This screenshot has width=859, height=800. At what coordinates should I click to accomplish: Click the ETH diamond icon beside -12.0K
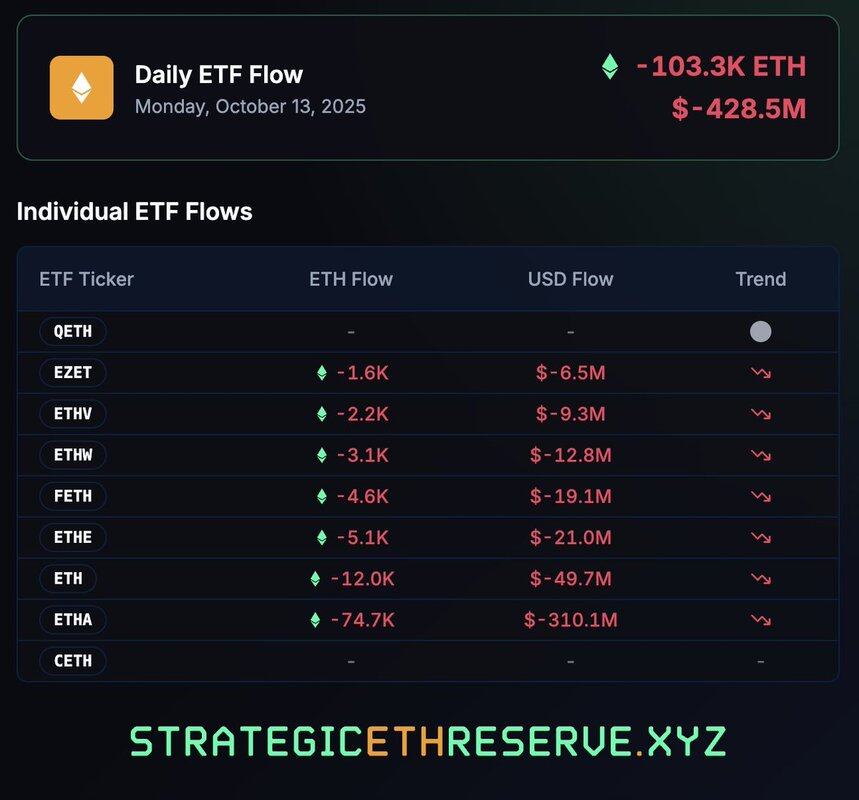click(x=316, y=579)
